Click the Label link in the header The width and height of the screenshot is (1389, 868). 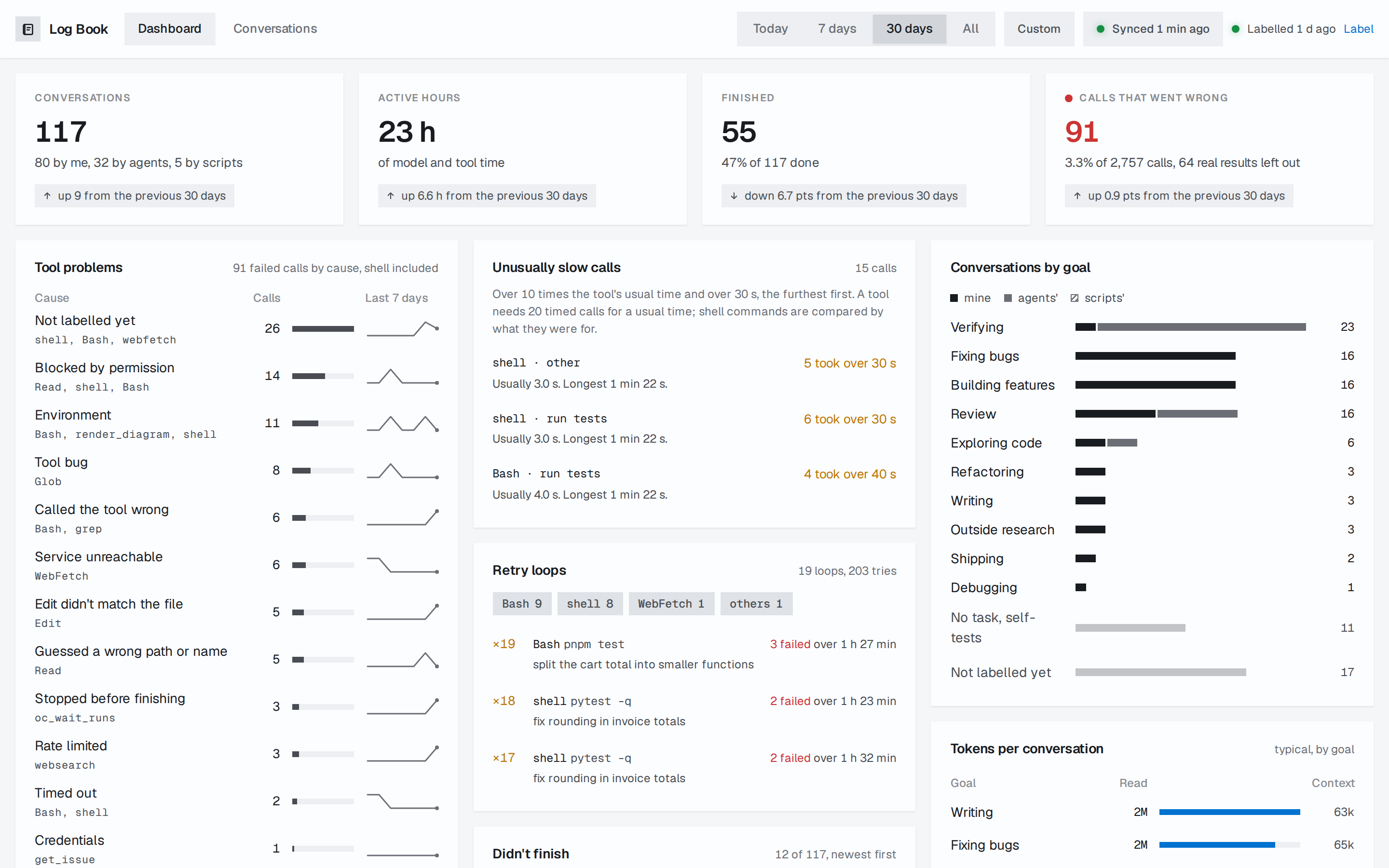(x=1358, y=29)
